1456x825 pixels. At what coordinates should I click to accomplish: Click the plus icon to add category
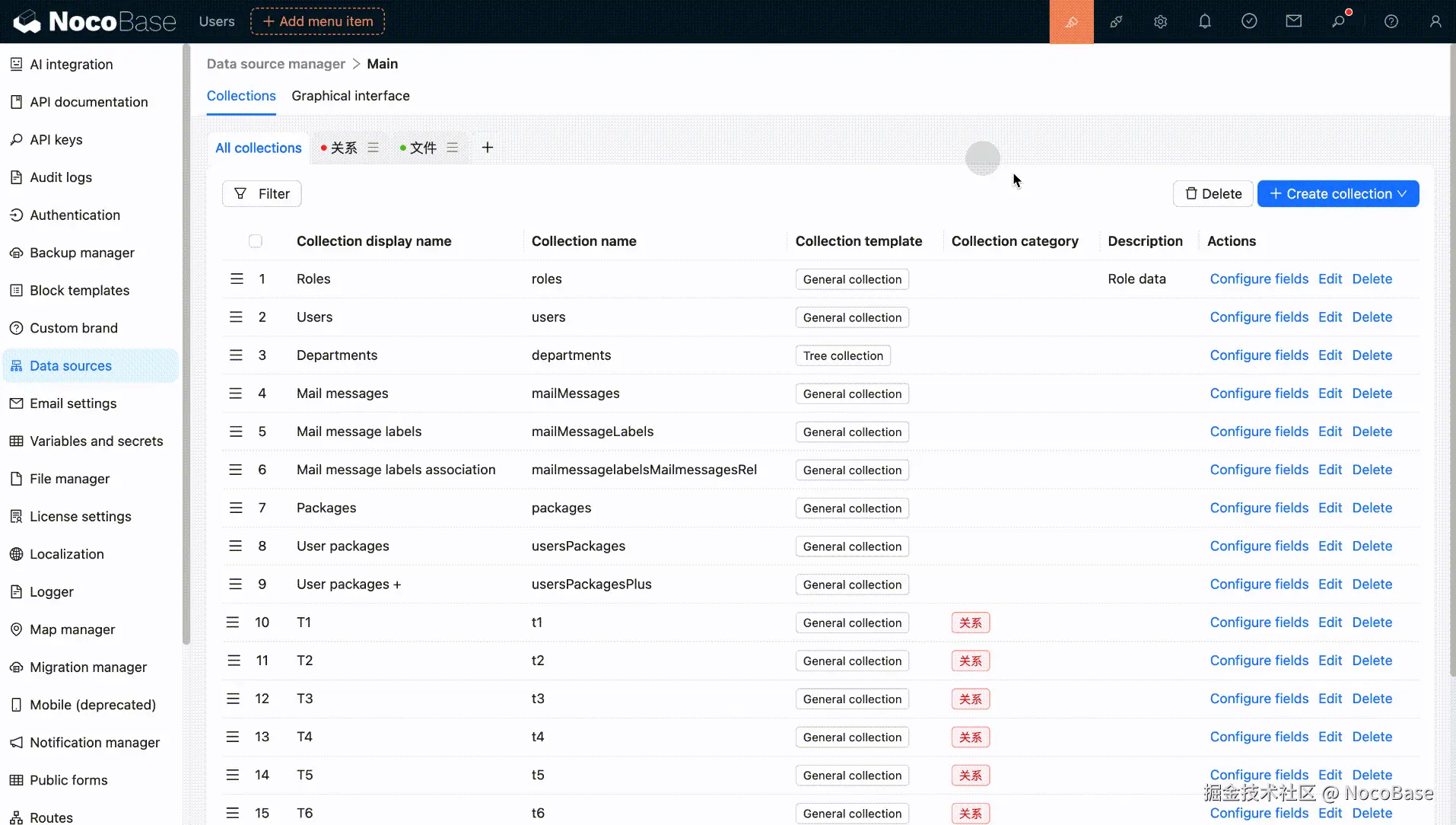click(x=488, y=148)
